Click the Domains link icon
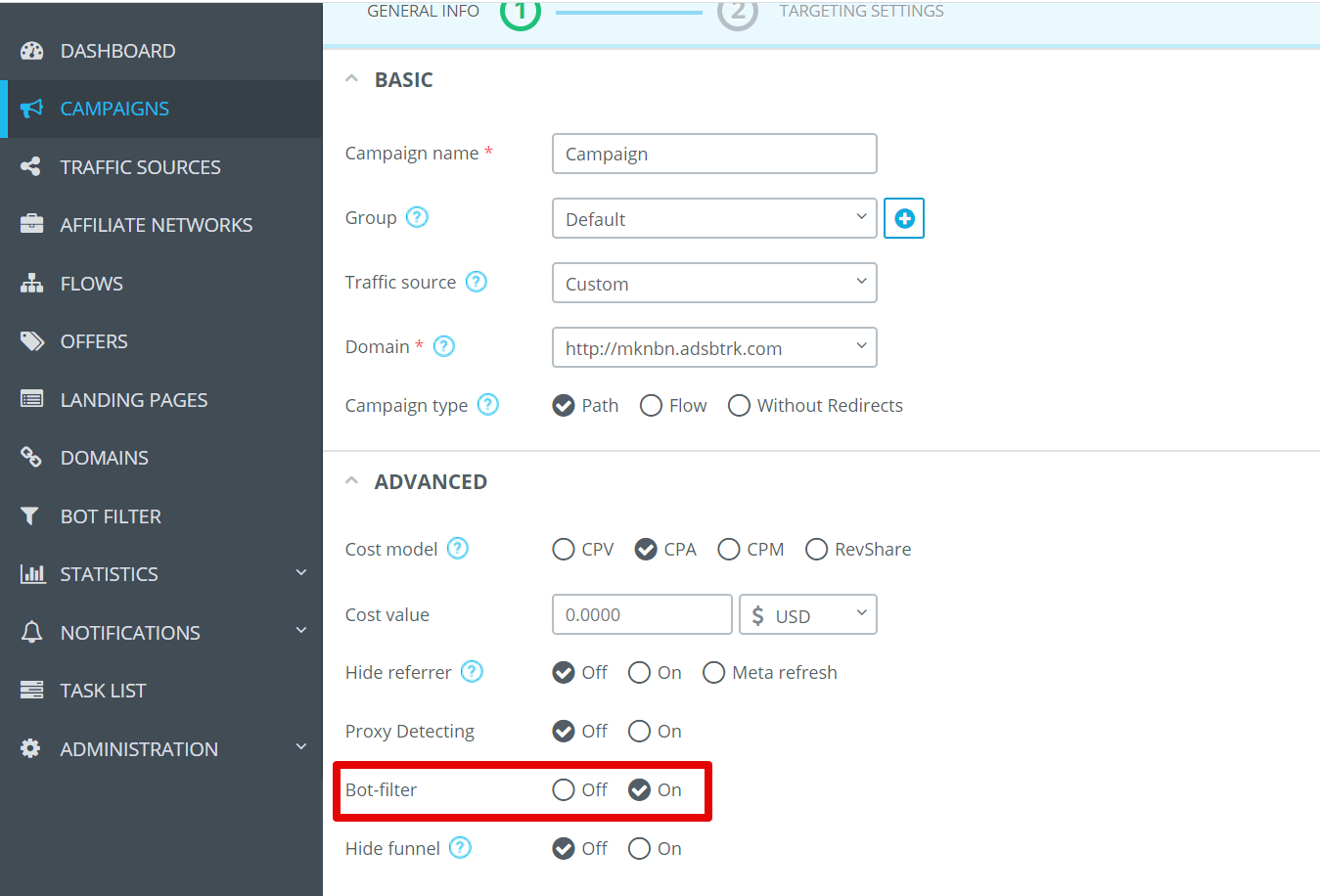Image resolution: width=1320 pixels, height=896 pixels. point(31,457)
